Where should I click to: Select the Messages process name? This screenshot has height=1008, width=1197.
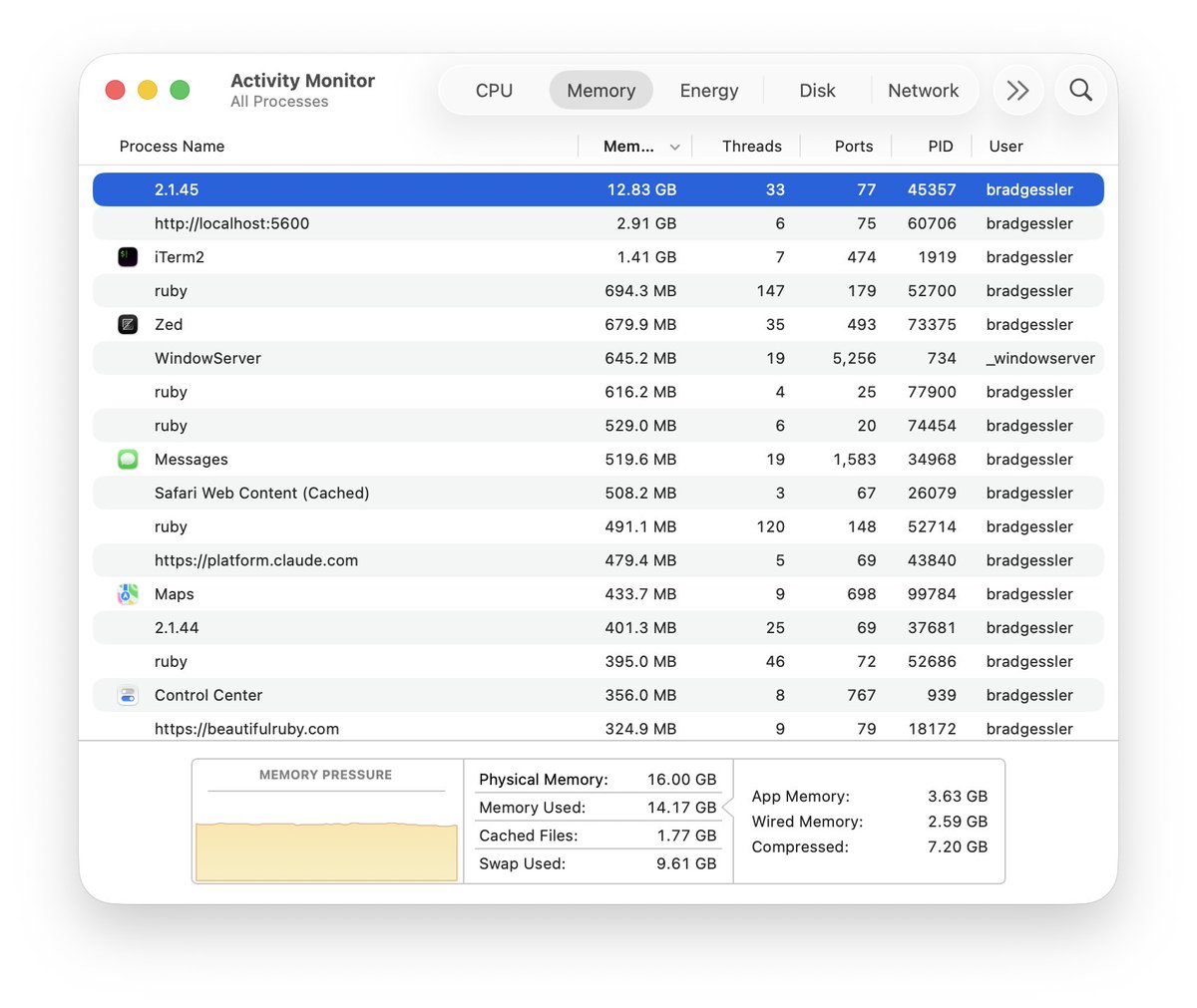point(192,460)
